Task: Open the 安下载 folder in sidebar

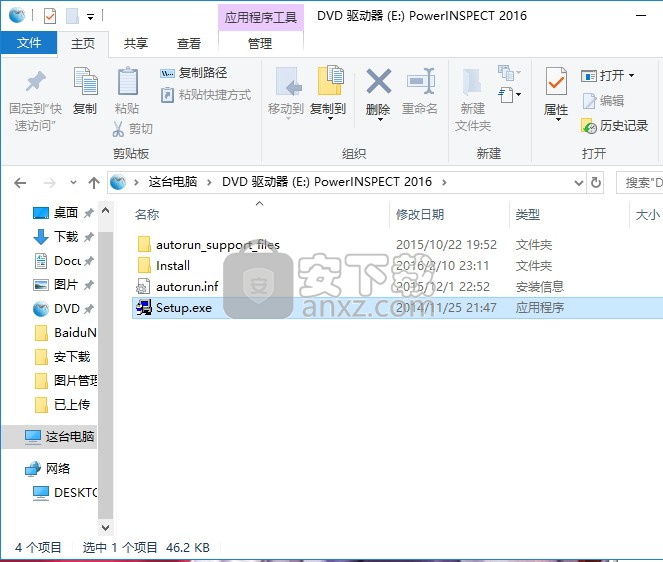Action: tap(62, 357)
